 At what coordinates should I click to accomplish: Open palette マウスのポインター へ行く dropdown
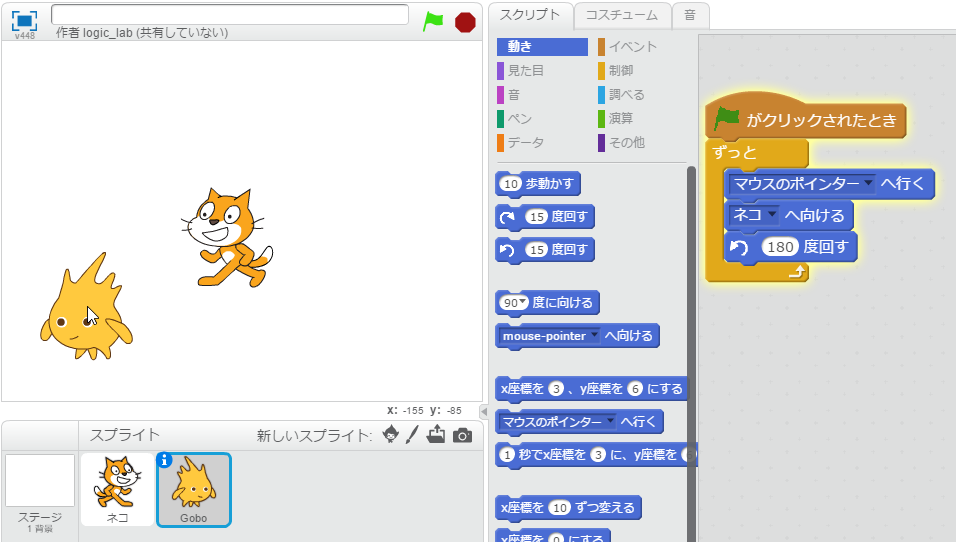coord(610,421)
